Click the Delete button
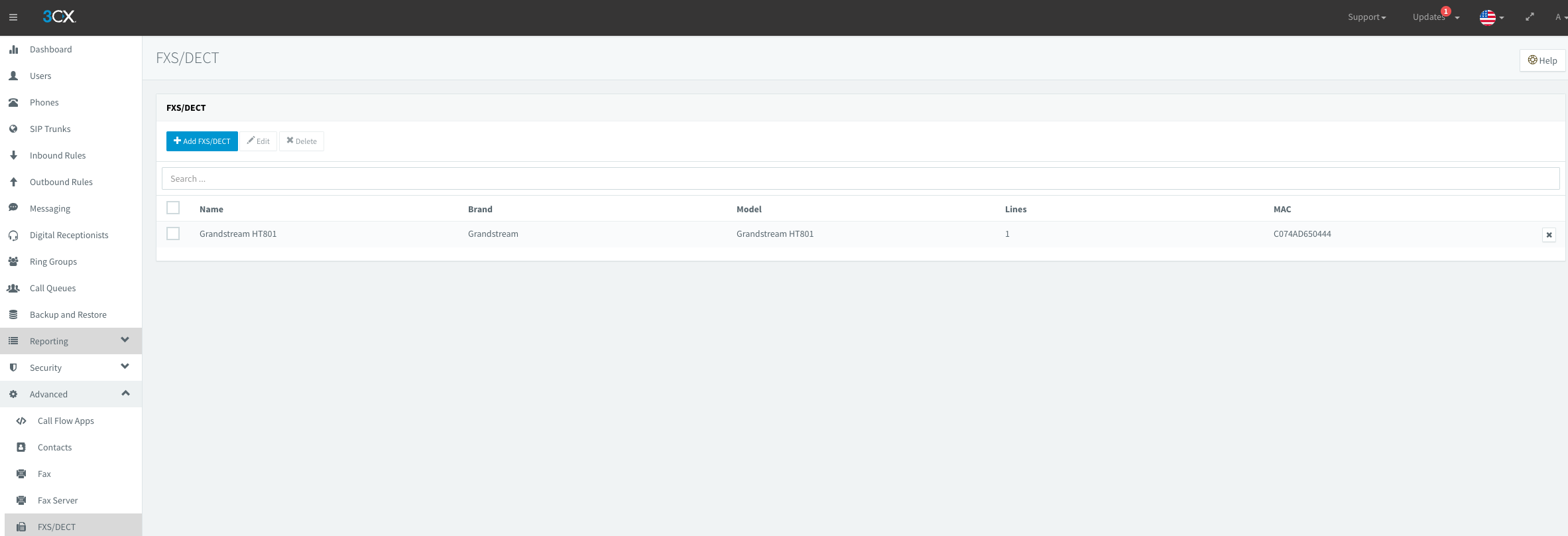 (302, 141)
